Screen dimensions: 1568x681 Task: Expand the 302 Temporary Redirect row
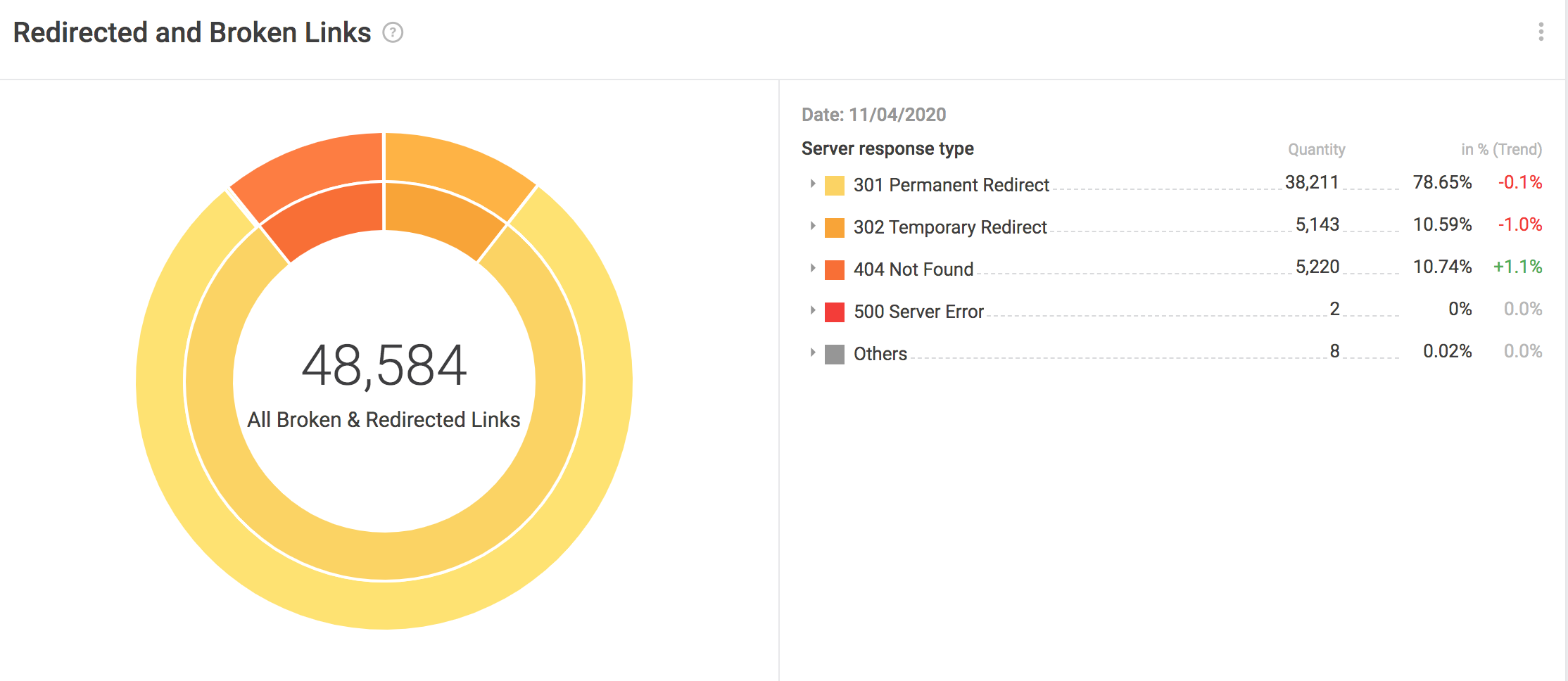[x=812, y=226]
